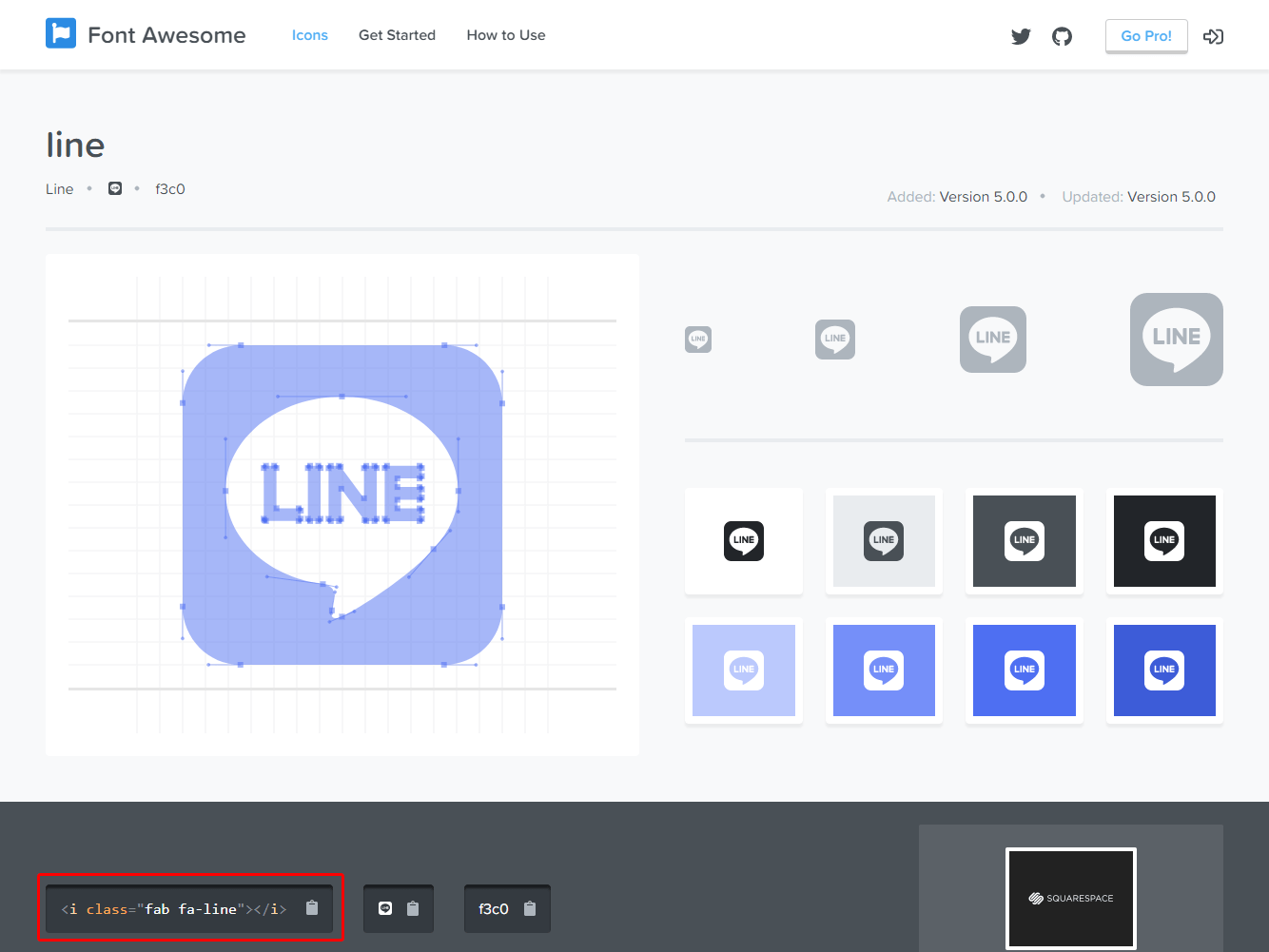Click Updated Version 5.0.0 text
1269x952 pixels.
pos(1139,197)
